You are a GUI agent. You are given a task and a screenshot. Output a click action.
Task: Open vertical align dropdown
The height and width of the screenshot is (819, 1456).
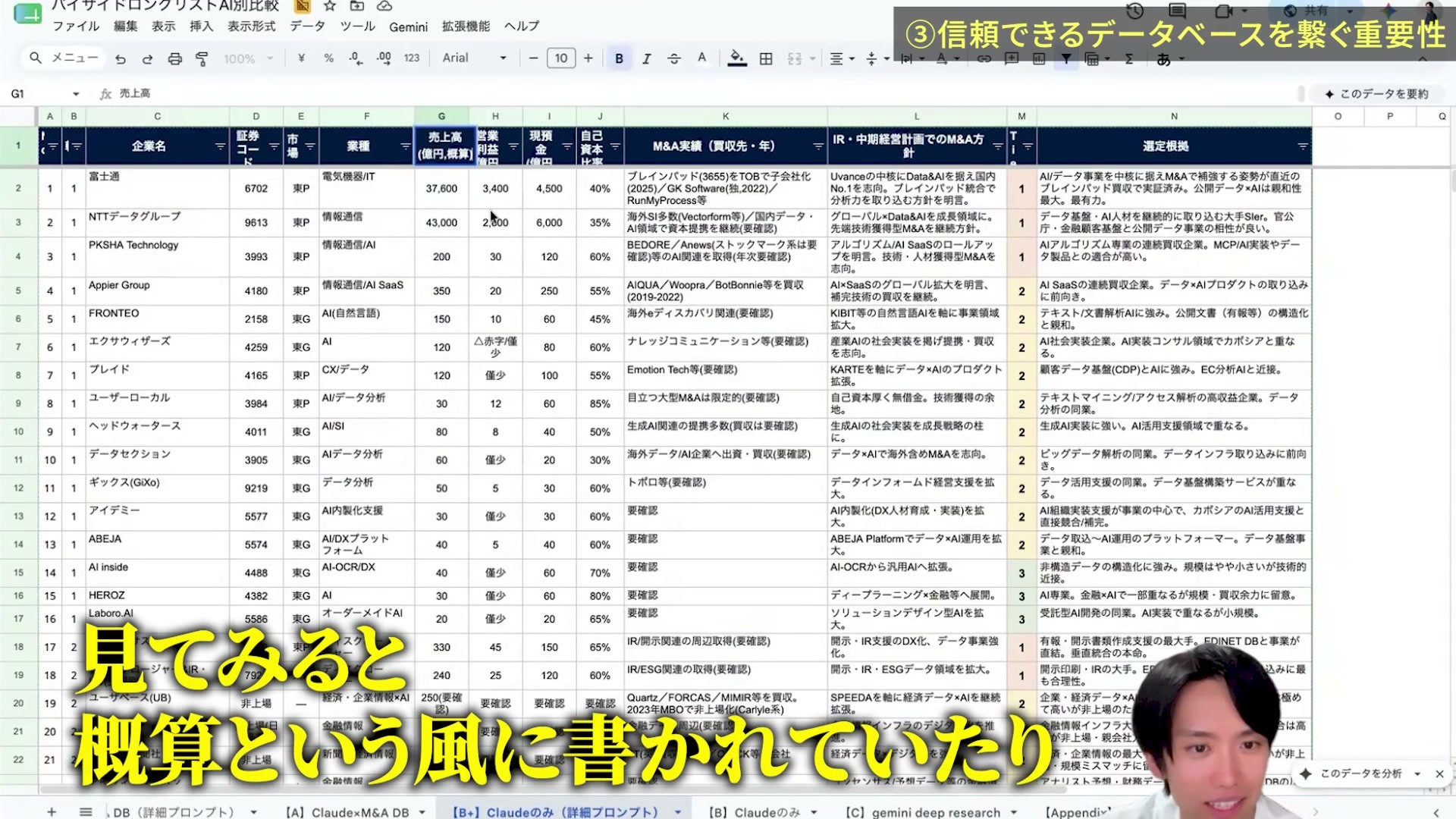(x=877, y=58)
